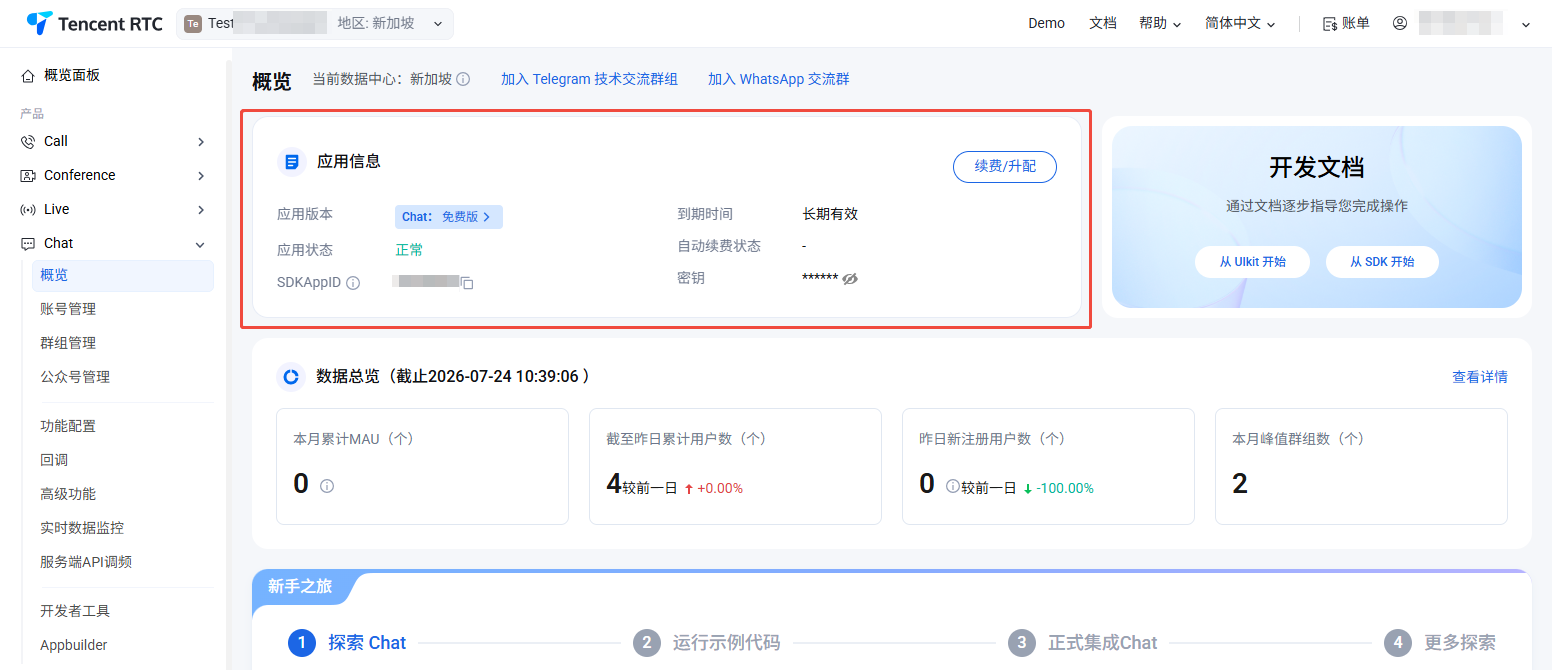Open the Chat: 免费版 version tag
This screenshot has width=1552, height=670.
[448, 217]
